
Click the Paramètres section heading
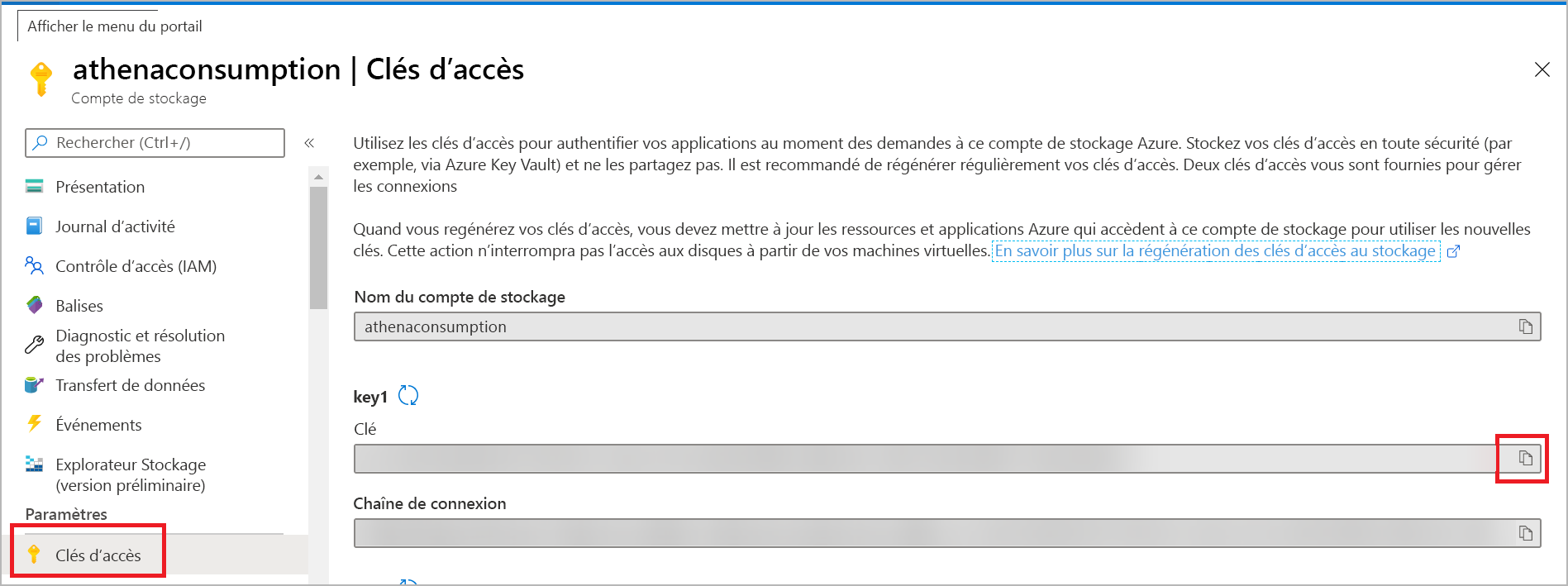pyautogui.click(x=66, y=514)
